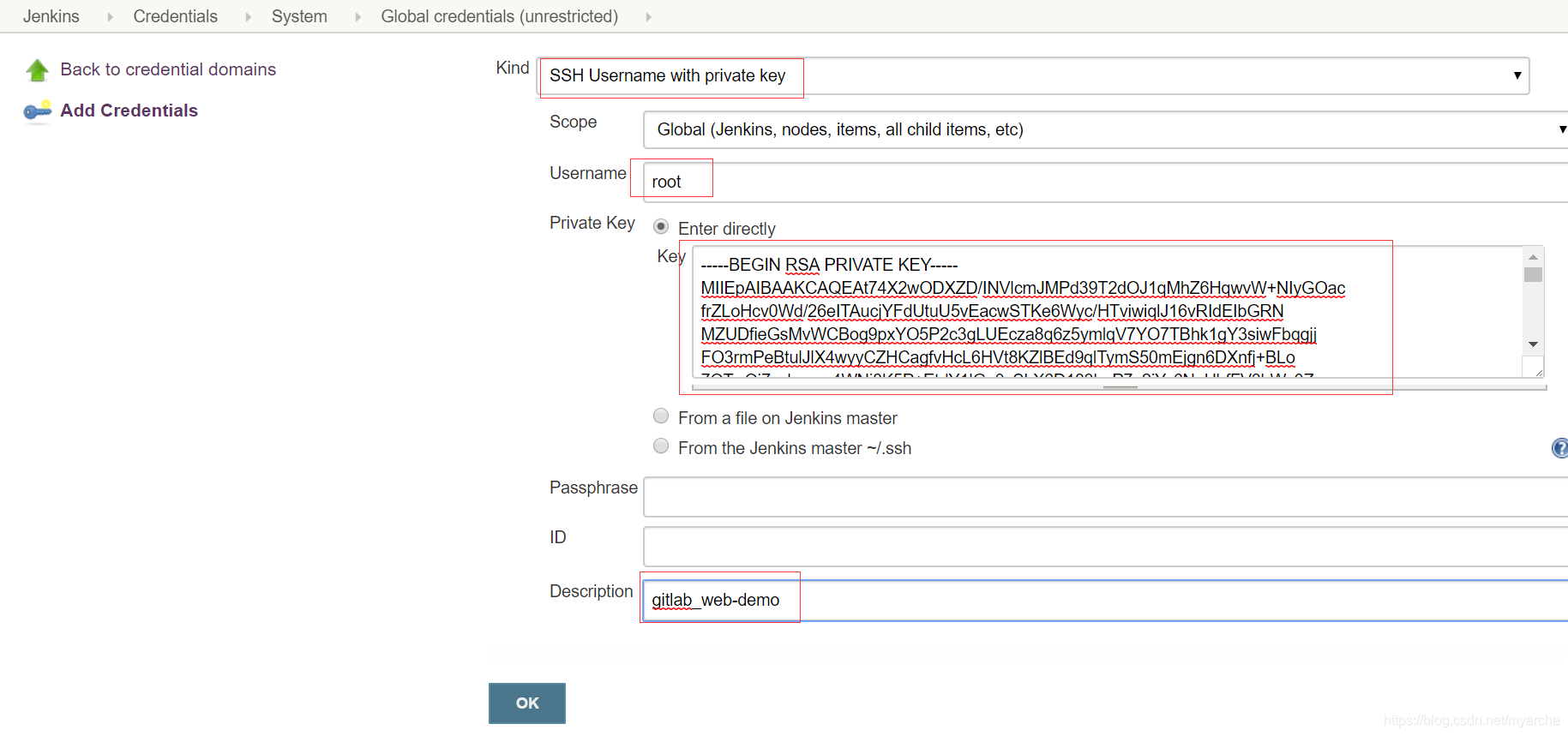The width and height of the screenshot is (1568, 736).
Task: Click the key icon beside Add Credentials
Action: pos(38,111)
